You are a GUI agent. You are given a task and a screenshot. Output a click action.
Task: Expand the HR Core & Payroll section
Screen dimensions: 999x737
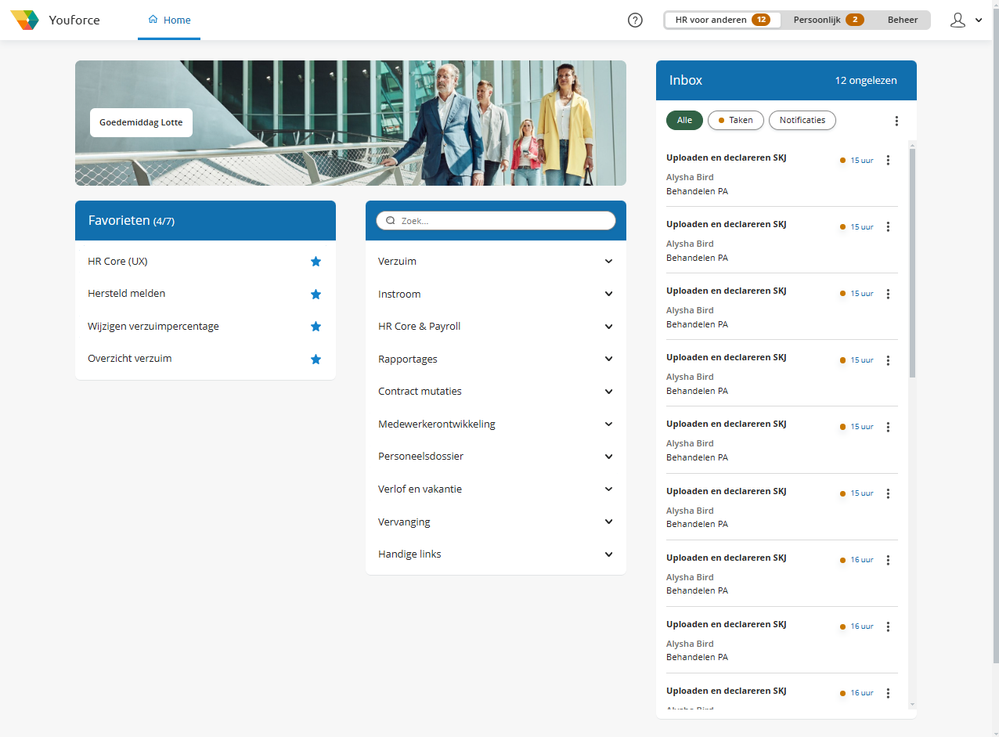pos(495,326)
